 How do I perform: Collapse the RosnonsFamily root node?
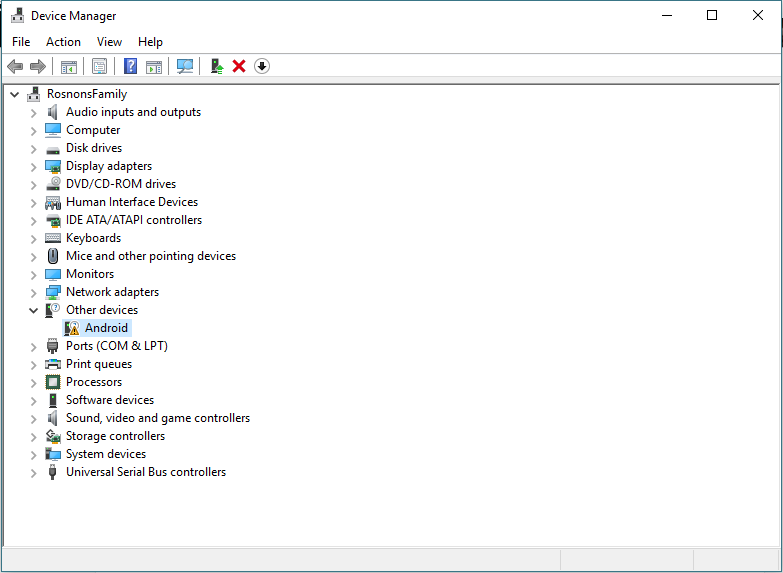pos(14,94)
